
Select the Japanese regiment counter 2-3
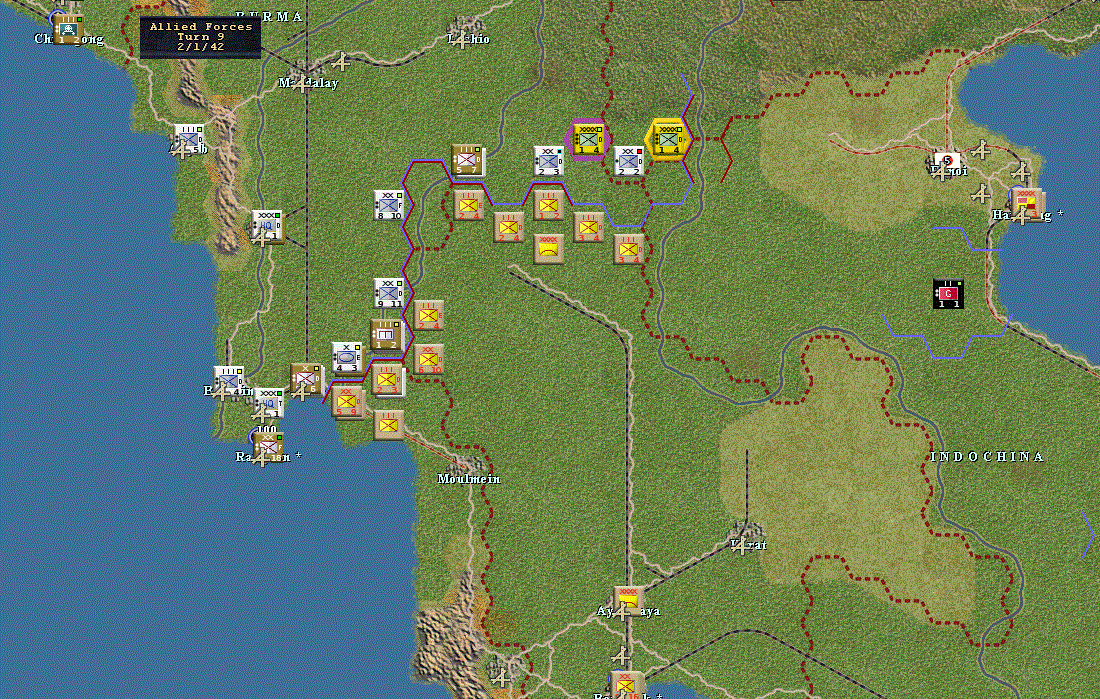tap(387, 380)
